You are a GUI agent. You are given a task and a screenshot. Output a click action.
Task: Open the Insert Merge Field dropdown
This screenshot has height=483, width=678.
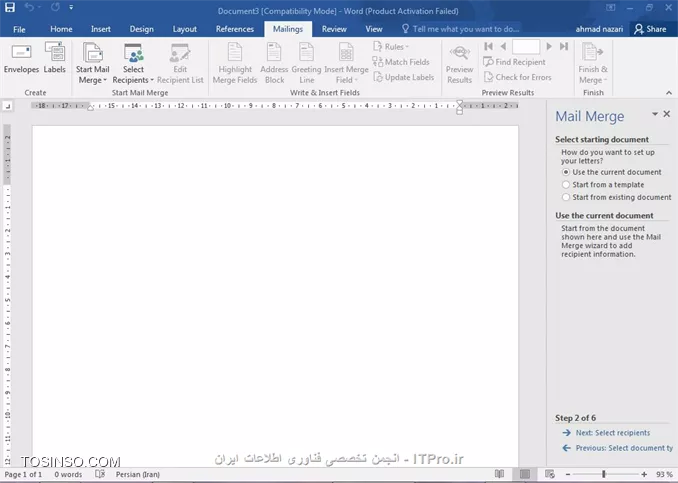[346, 63]
